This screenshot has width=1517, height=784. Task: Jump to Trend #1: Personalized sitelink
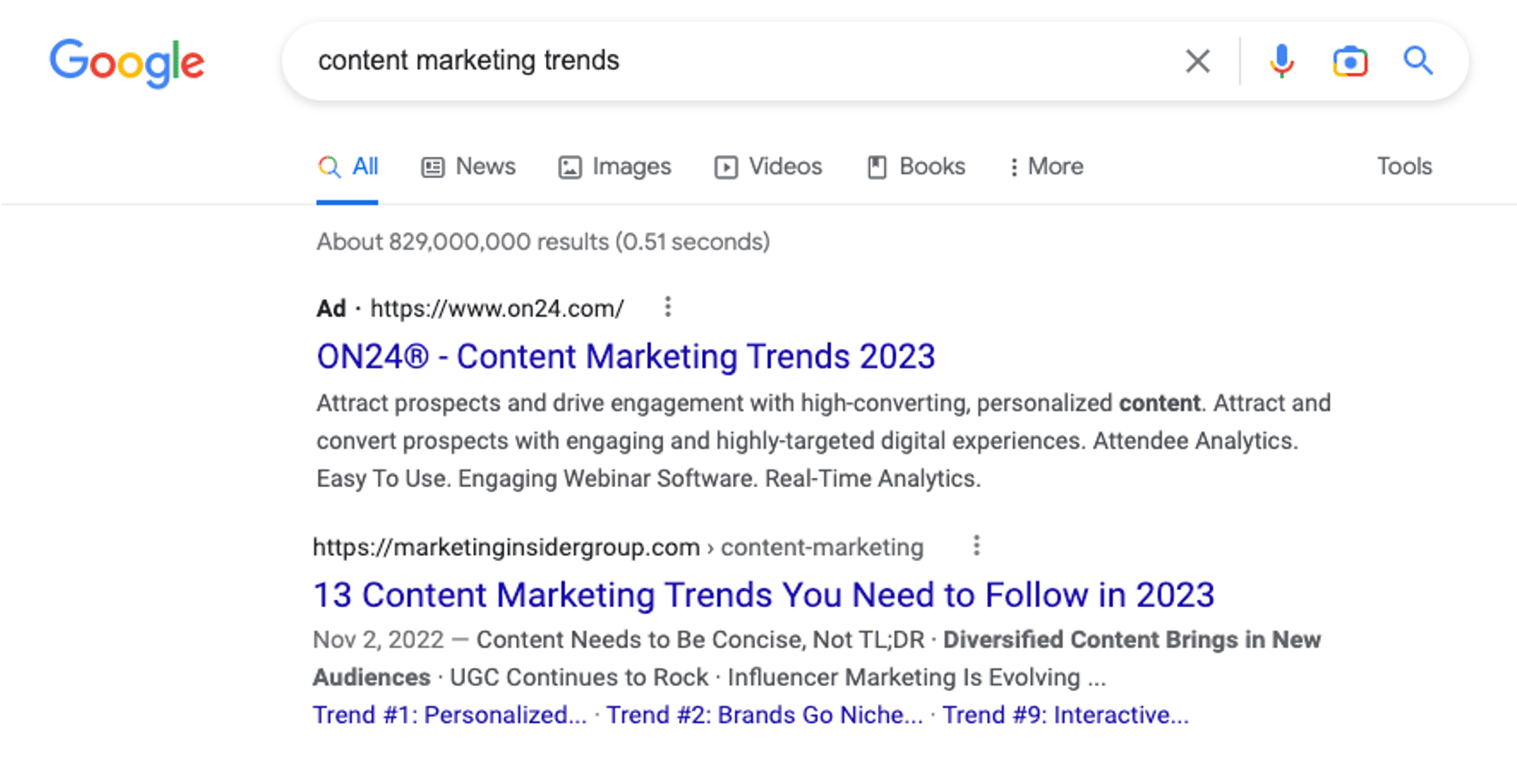click(x=449, y=716)
